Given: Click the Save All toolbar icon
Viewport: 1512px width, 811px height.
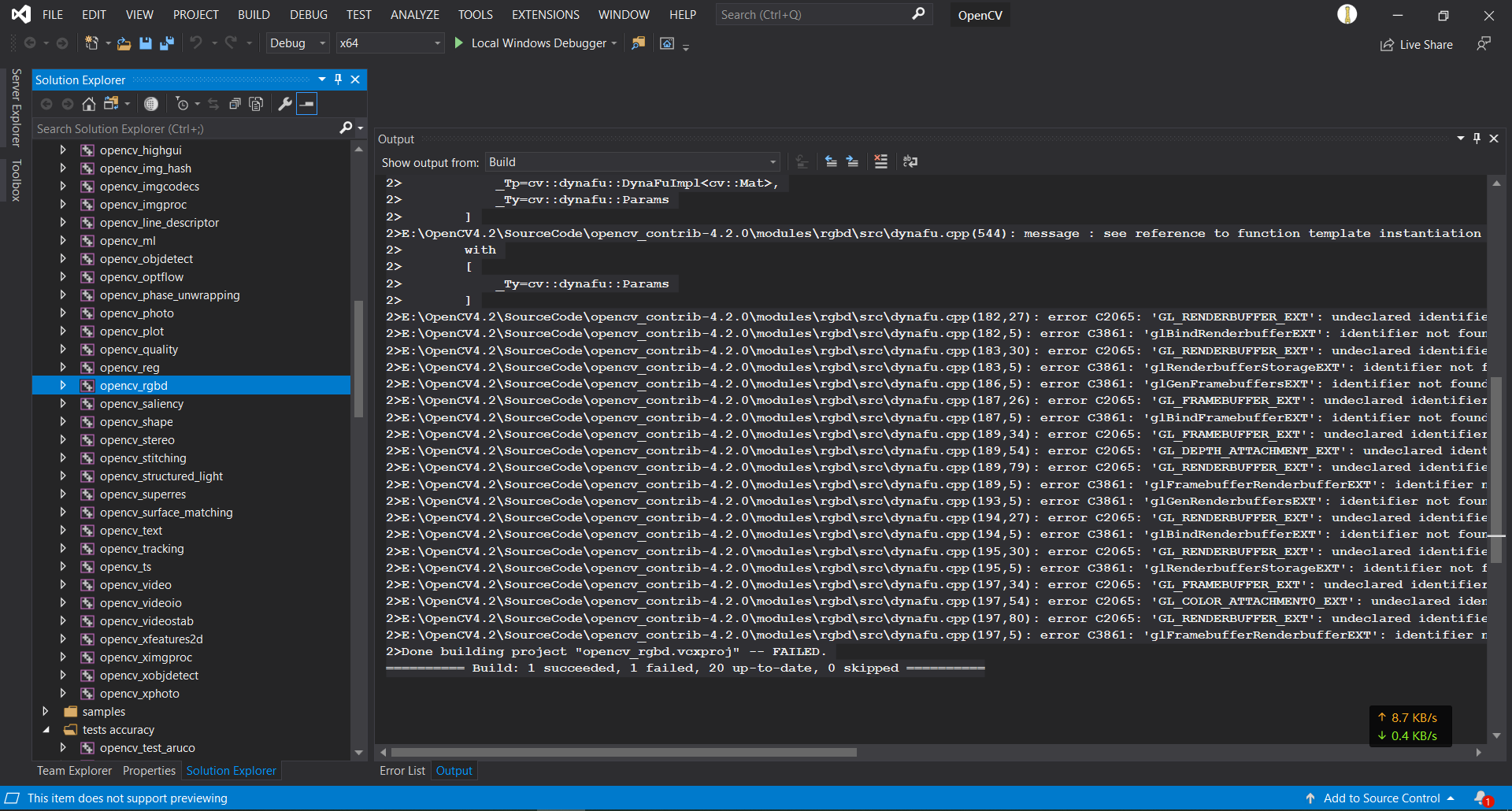Looking at the screenshot, I should click(166, 43).
